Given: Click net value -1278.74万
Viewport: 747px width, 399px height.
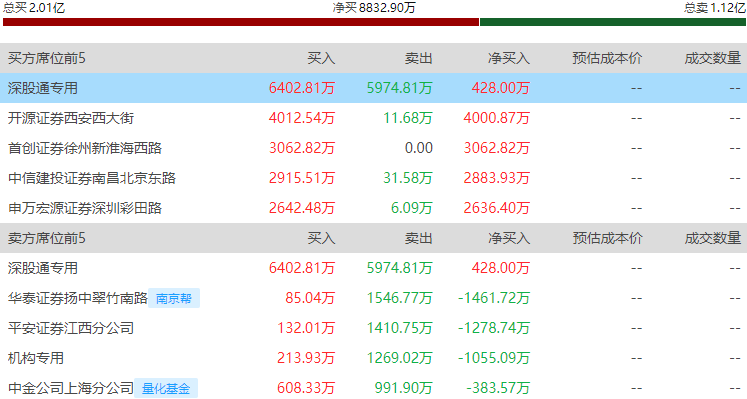Looking at the screenshot, I should coord(494,328).
